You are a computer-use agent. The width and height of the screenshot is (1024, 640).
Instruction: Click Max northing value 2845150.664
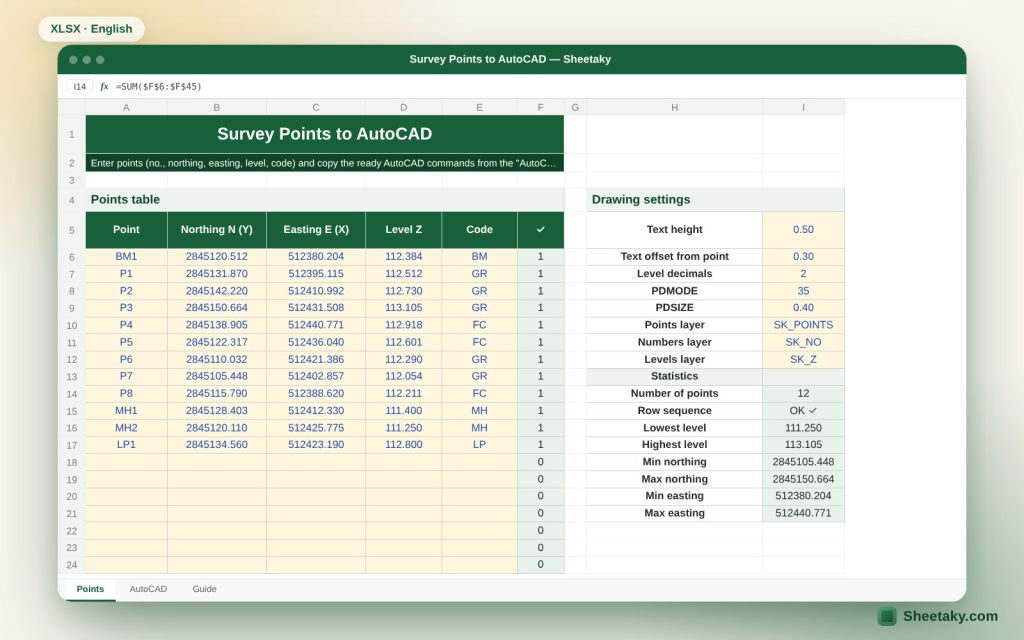803,479
